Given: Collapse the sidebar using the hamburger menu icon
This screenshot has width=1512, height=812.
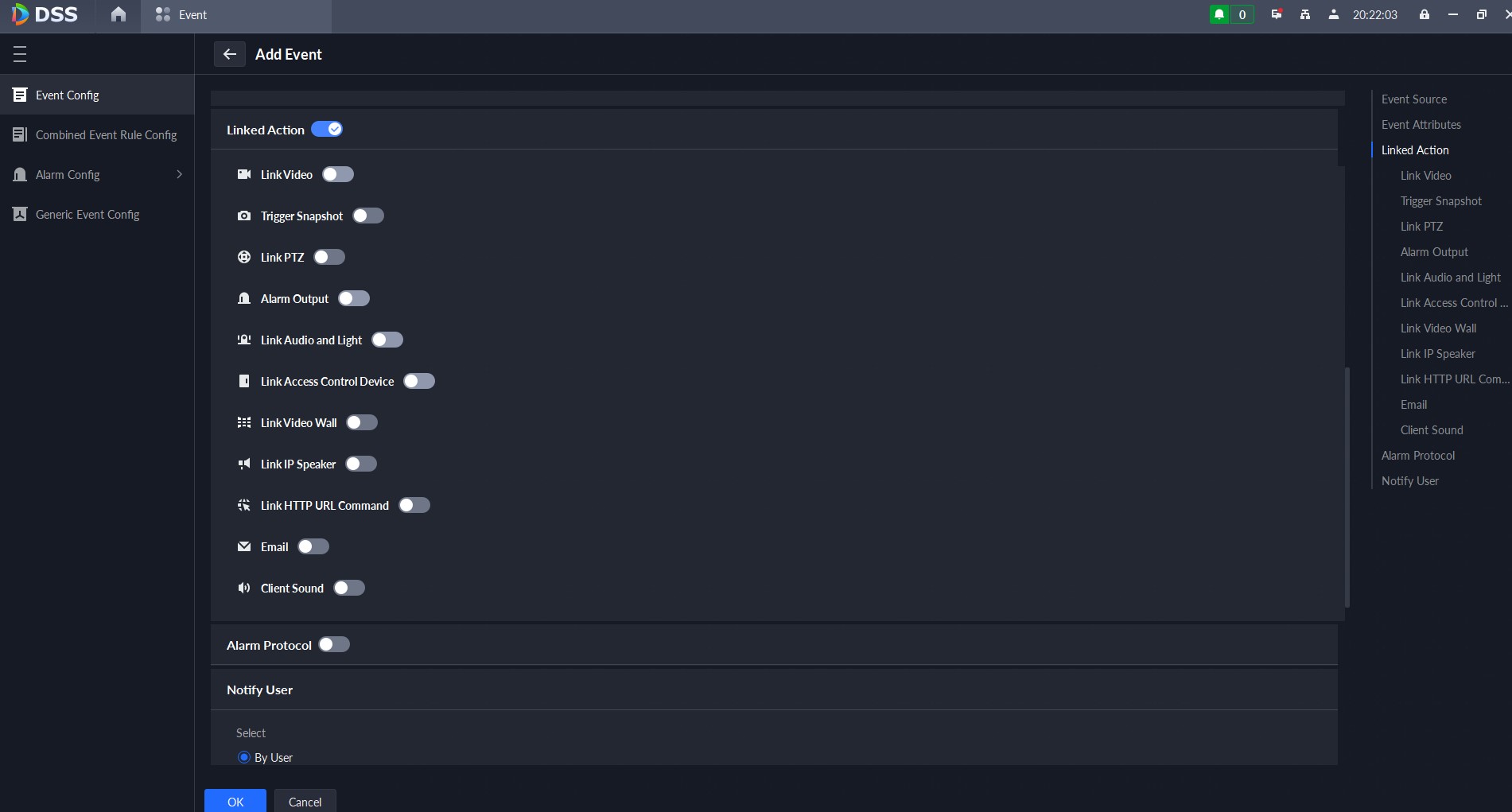Looking at the screenshot, I should 20,54.
